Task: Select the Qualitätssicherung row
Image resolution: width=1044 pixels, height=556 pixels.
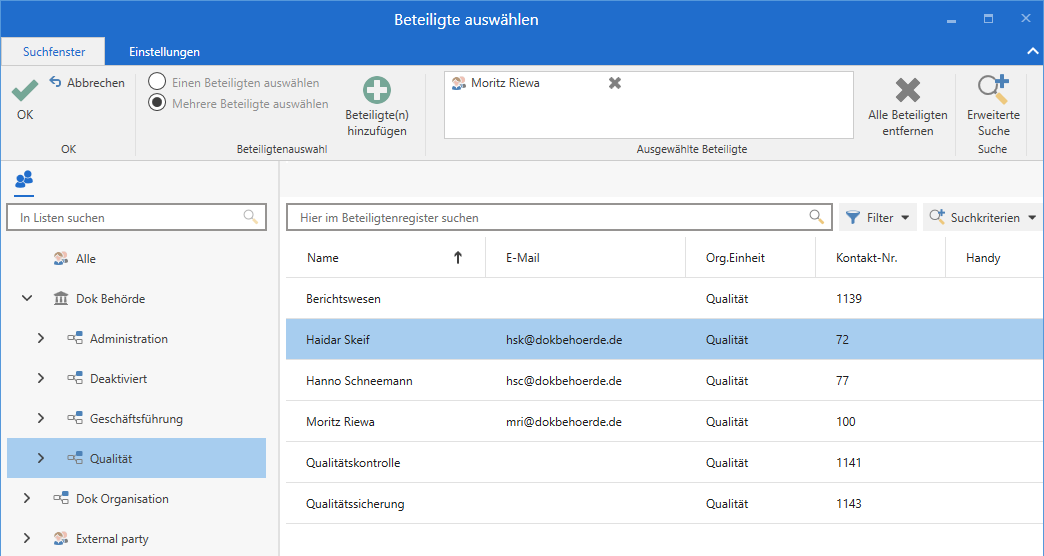Action: (x=664, y=504)
